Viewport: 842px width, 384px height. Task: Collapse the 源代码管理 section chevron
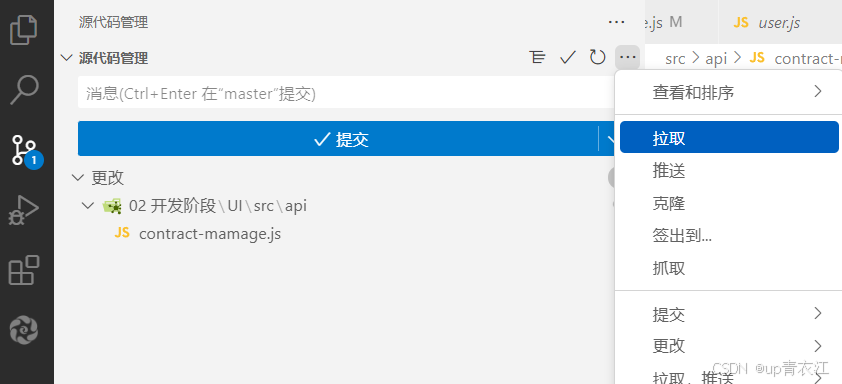(67, 57)
